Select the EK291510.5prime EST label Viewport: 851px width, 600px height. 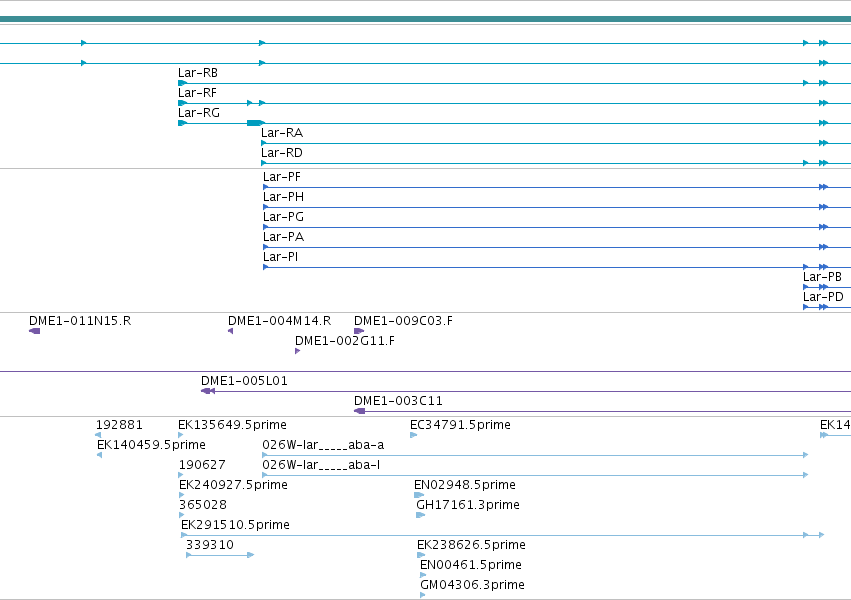click(x=235, y=526)
